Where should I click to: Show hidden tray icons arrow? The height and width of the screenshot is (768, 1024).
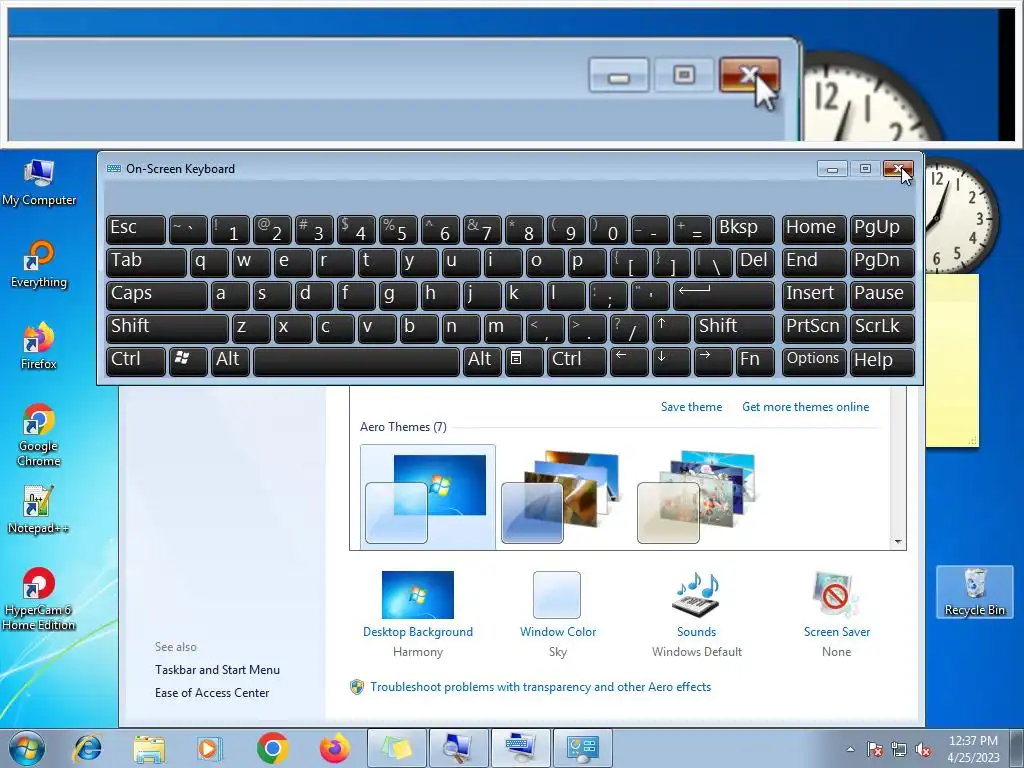850,749
